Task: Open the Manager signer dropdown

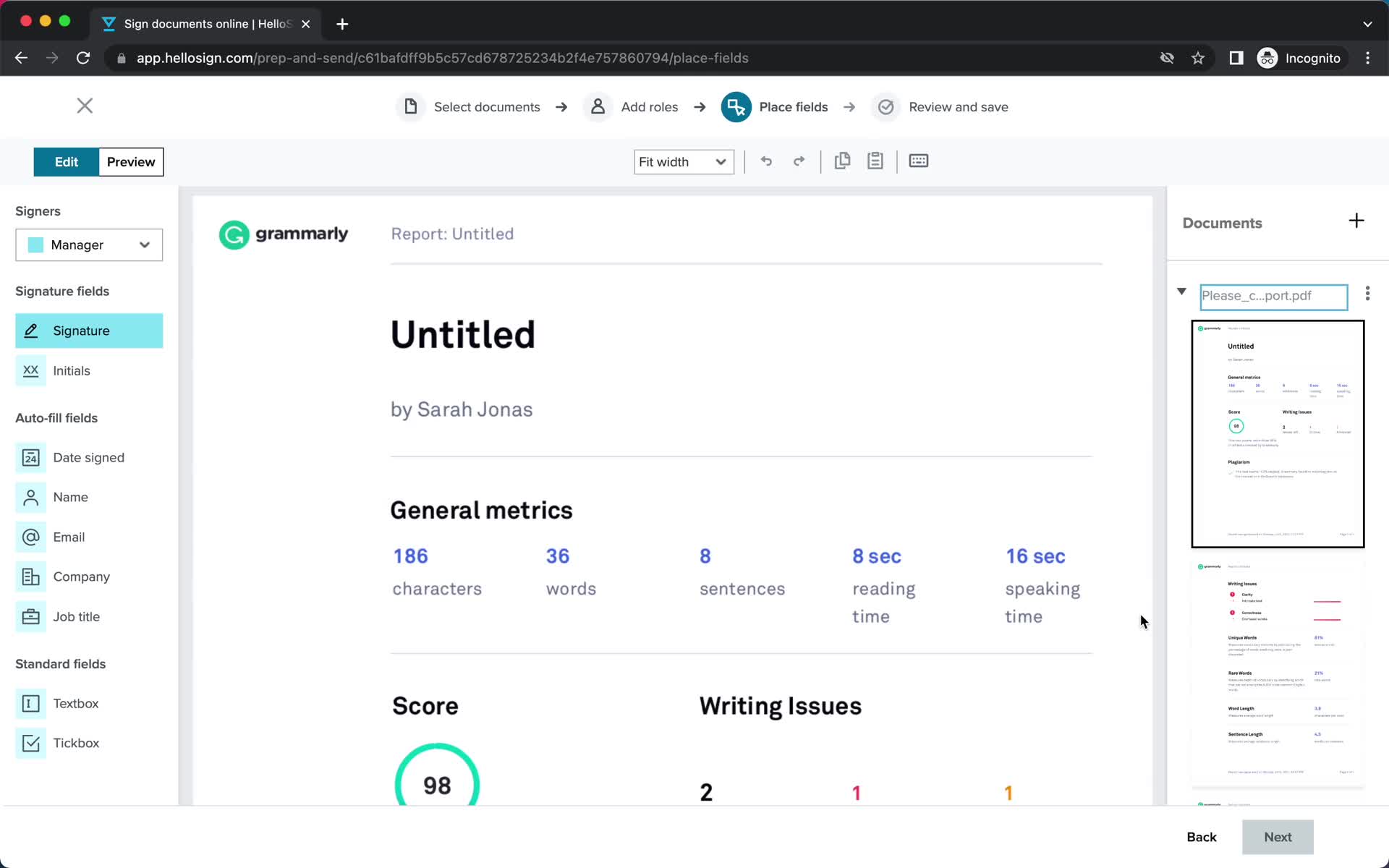Action: pos(89,245)
